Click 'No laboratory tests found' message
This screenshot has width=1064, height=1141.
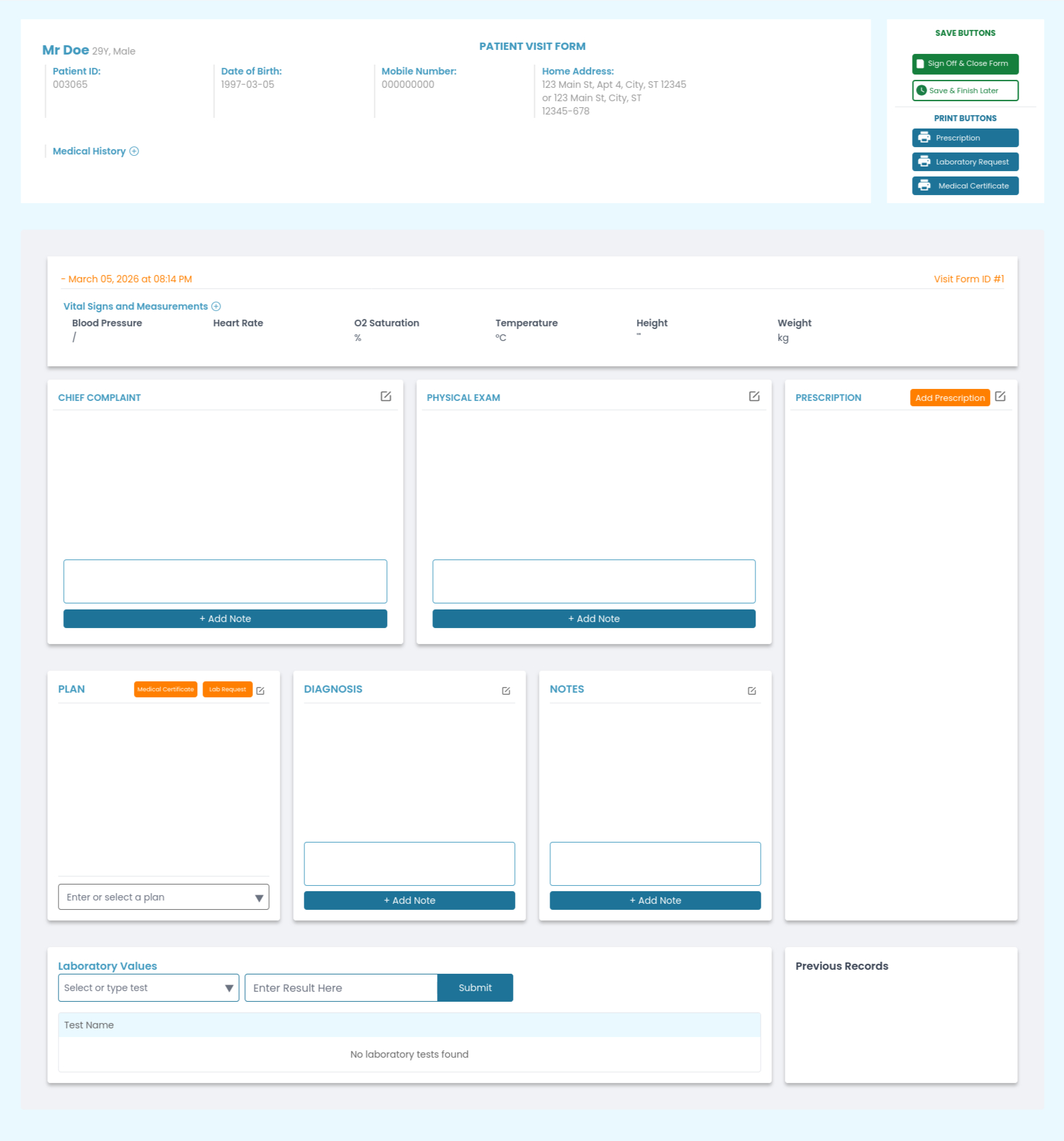pos(410,1054)
